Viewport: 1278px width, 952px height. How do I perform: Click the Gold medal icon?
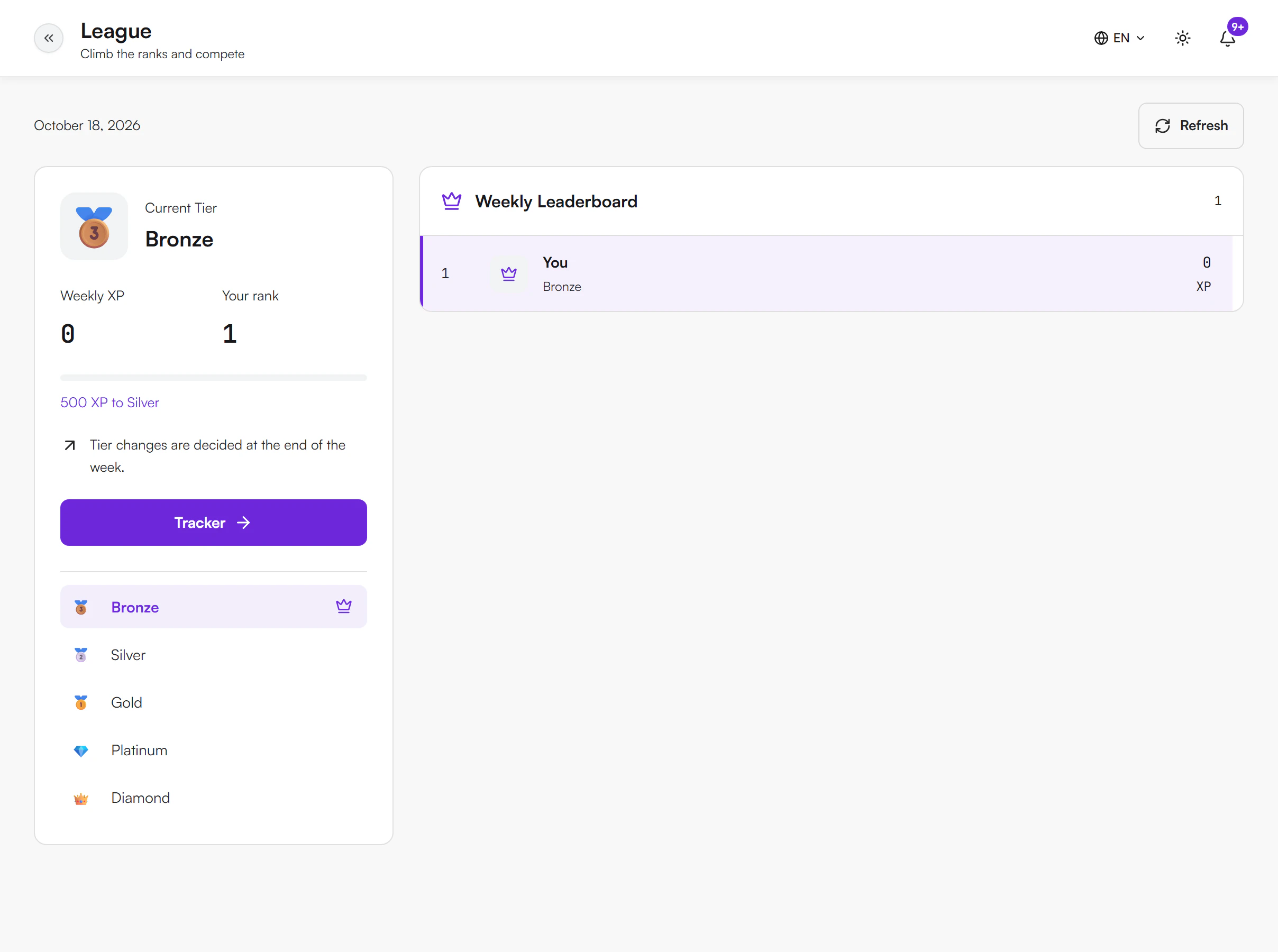tap(80, 702)
